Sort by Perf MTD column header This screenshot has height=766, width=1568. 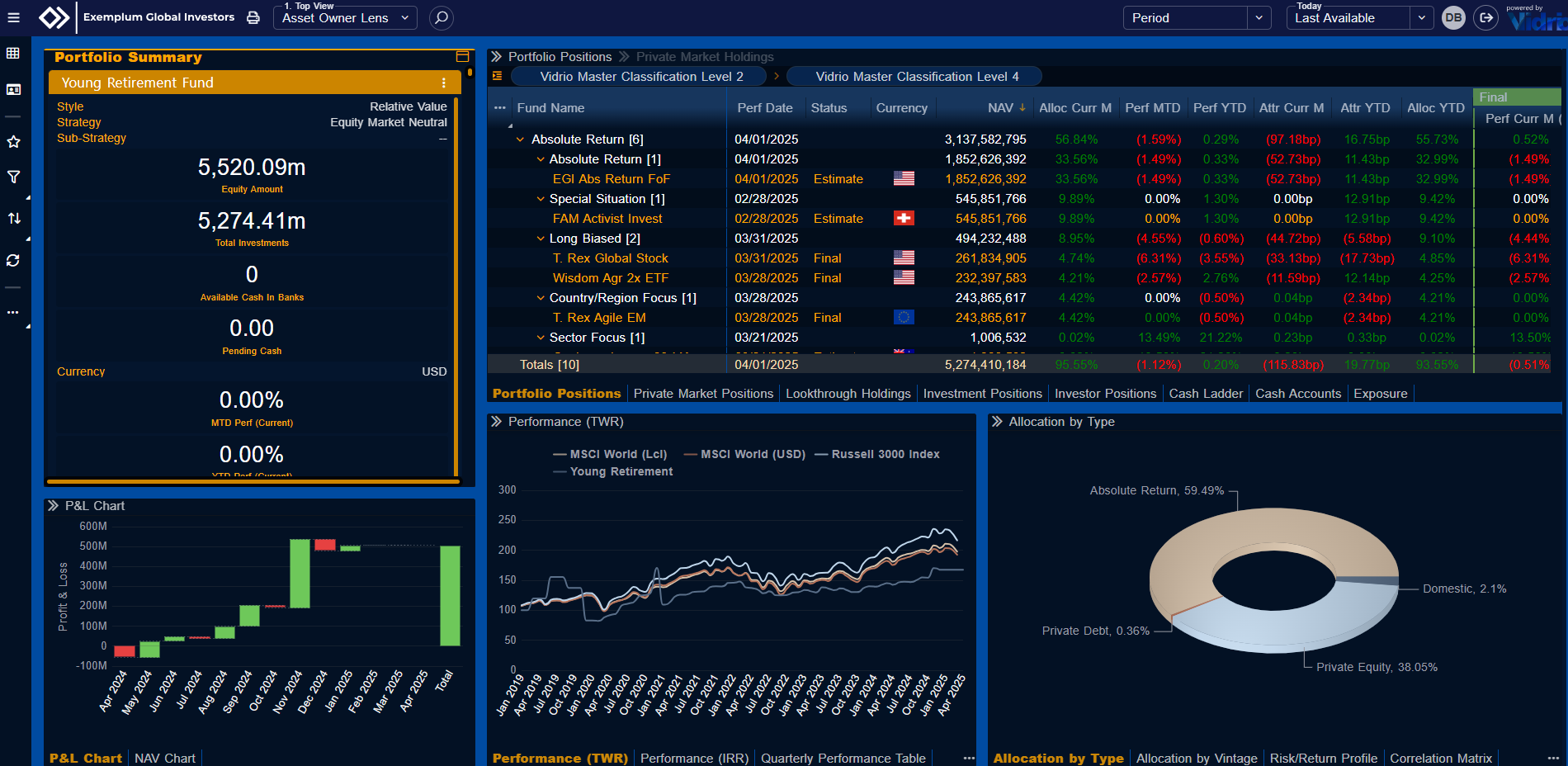[1152, 108]
